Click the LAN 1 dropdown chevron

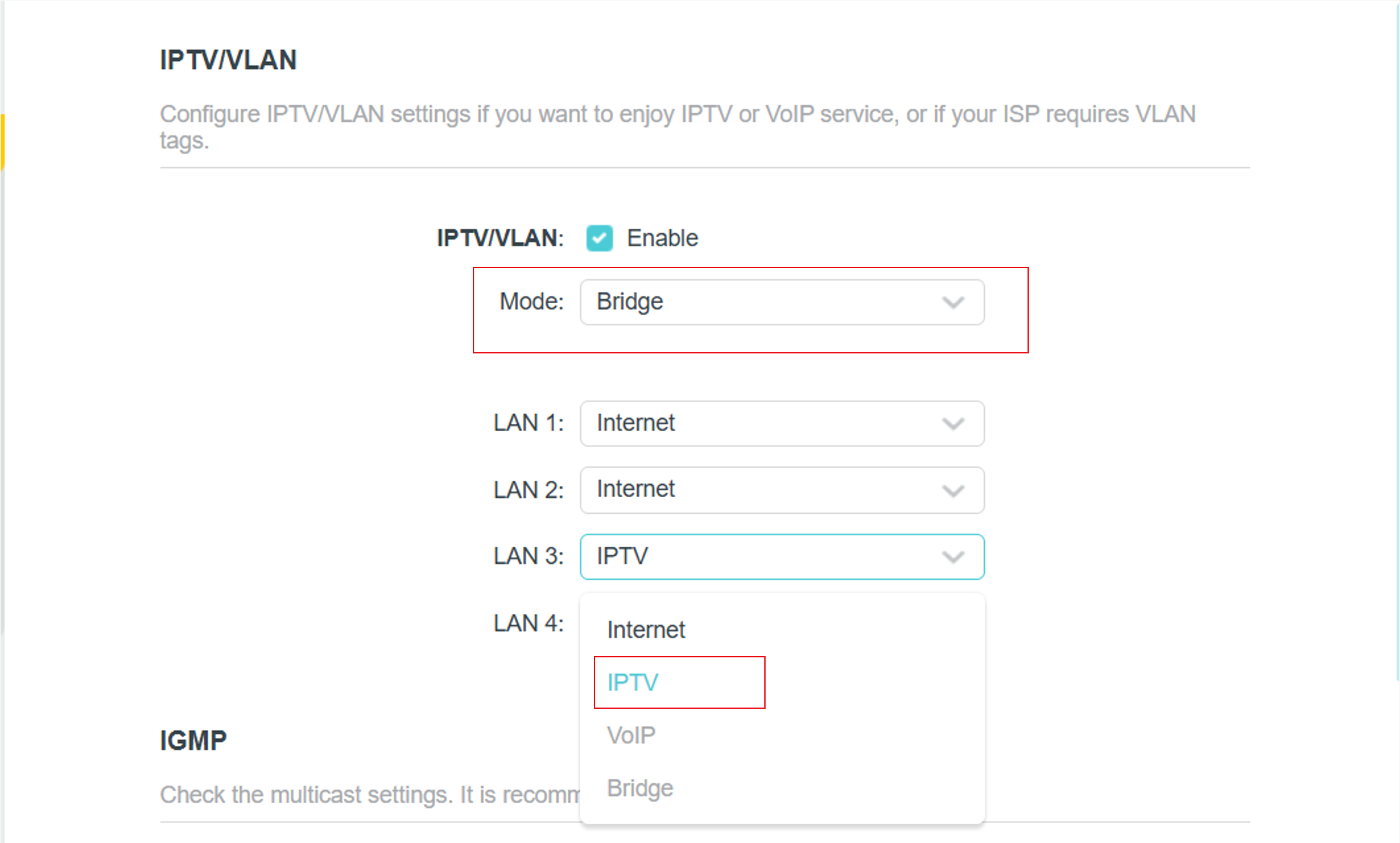point(953,424)
